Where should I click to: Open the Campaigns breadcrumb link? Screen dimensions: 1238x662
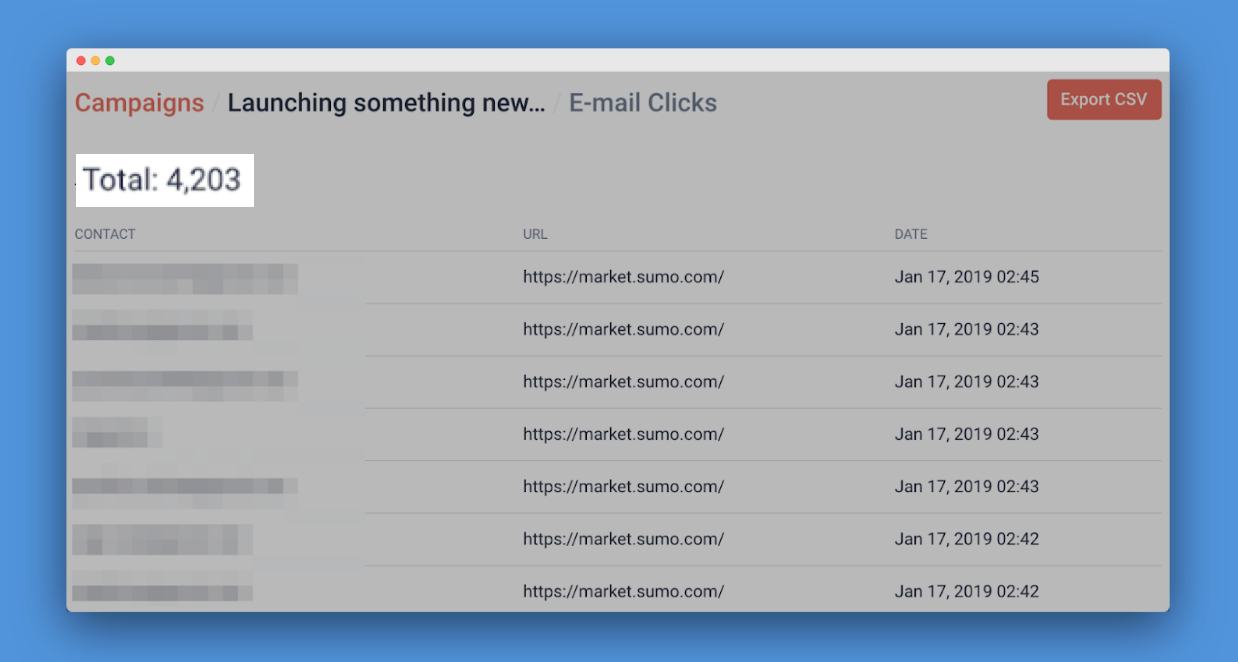coord(139,103)
